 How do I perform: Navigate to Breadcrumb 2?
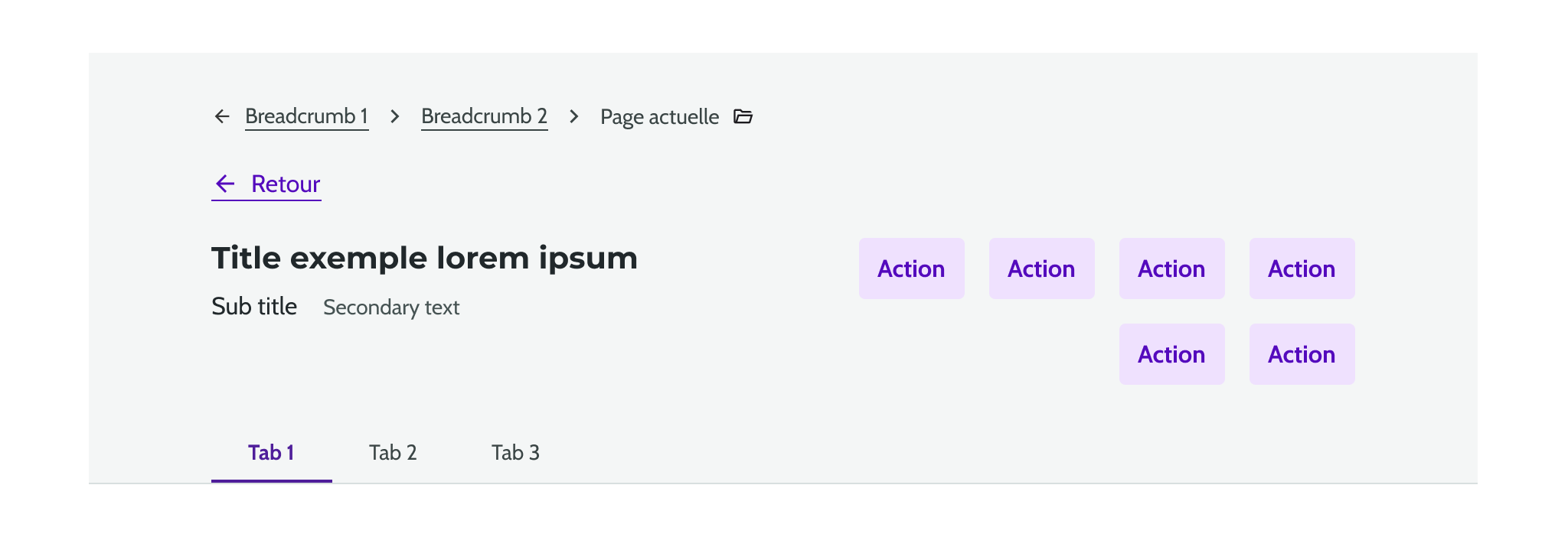point(484,116)
